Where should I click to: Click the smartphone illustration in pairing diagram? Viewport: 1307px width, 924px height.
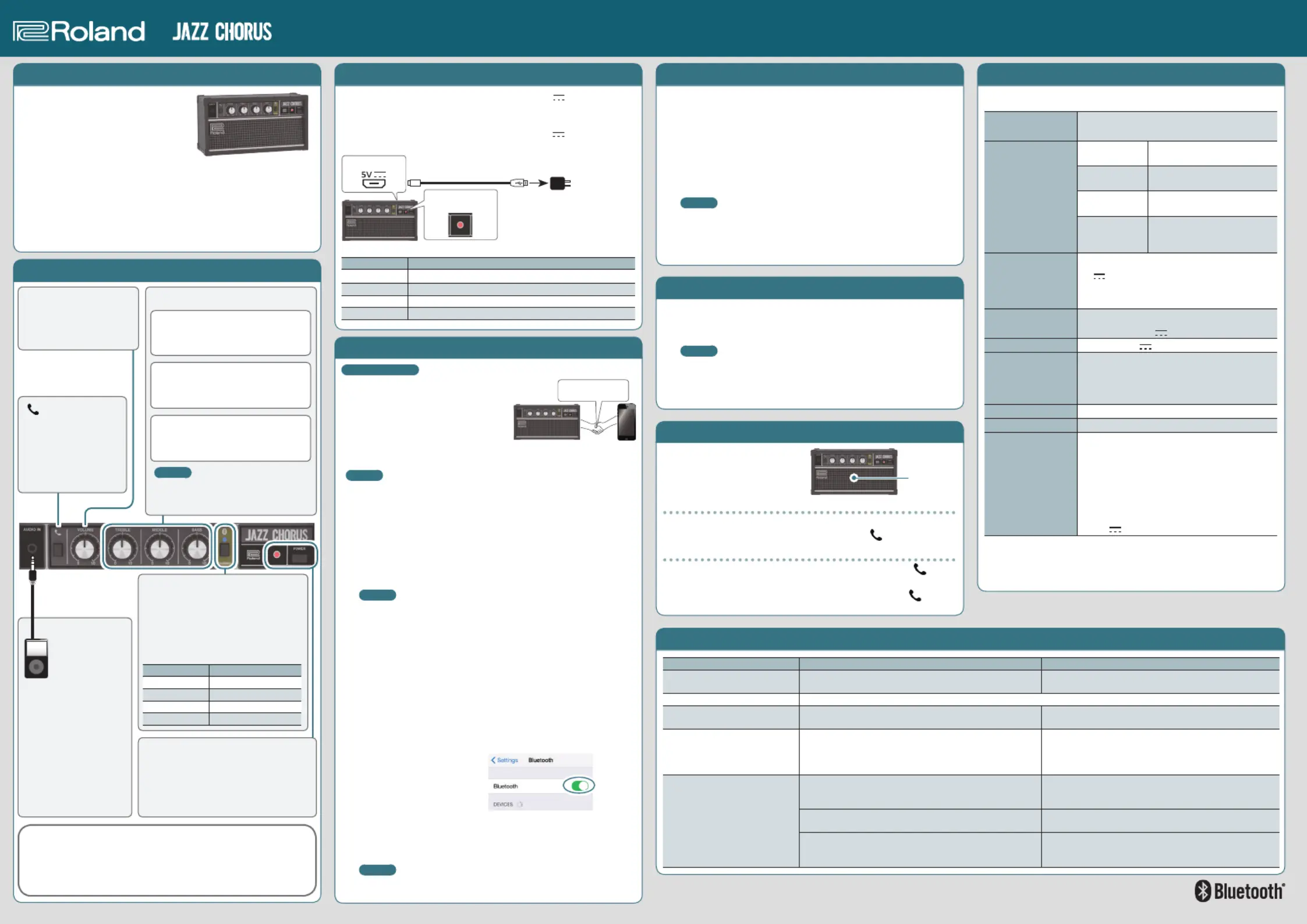tap(626, 422)
